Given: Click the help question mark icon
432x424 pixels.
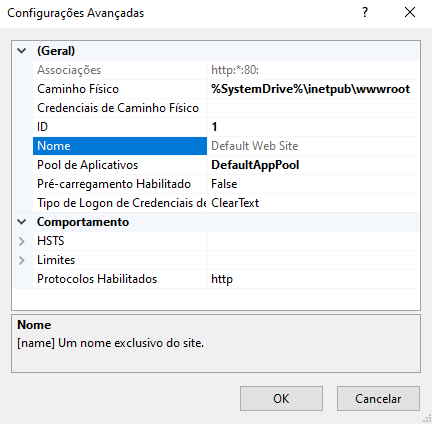Looking at the screenshot, I should 365,13.
